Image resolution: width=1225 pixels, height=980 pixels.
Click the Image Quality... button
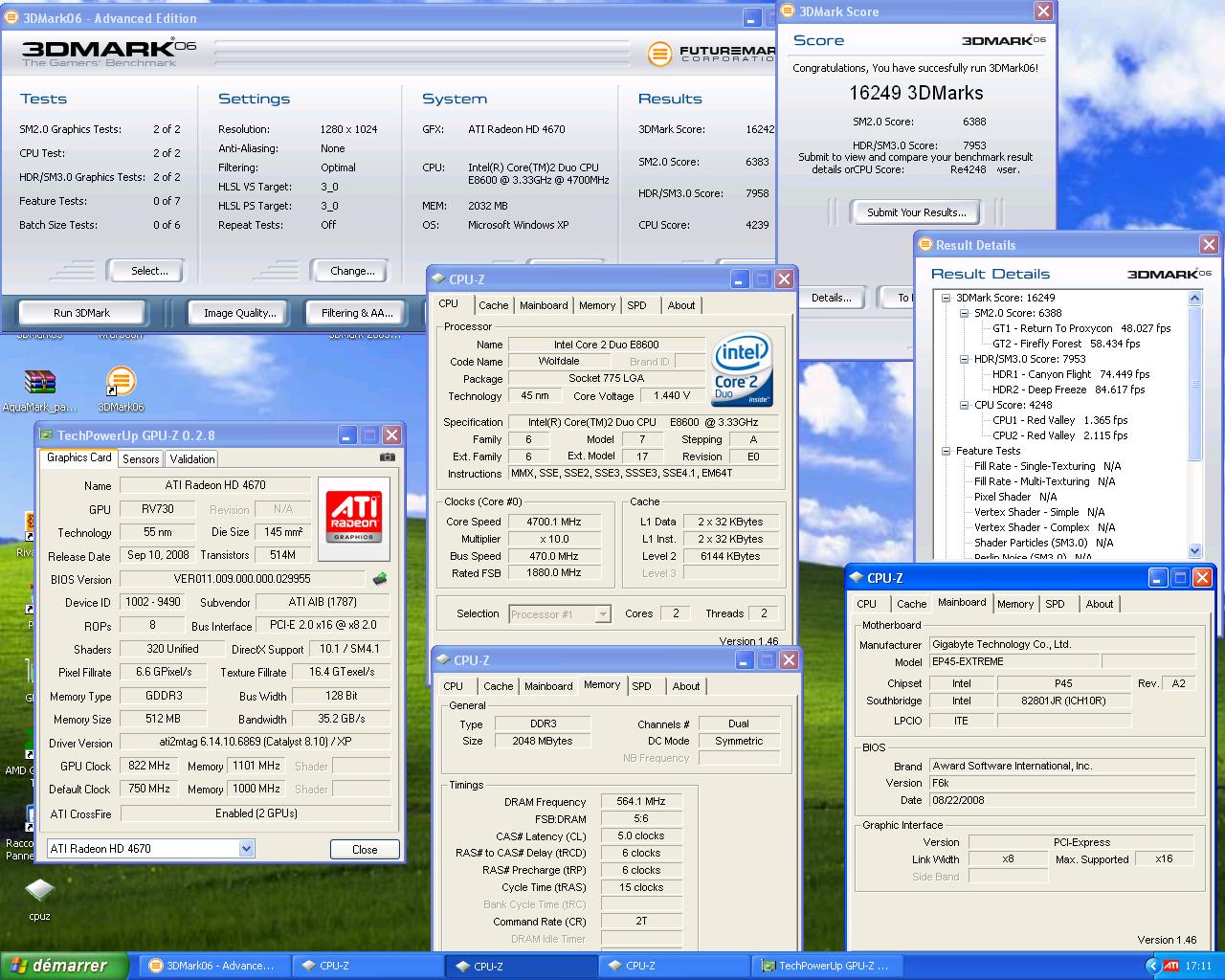[x=239, y=313]
